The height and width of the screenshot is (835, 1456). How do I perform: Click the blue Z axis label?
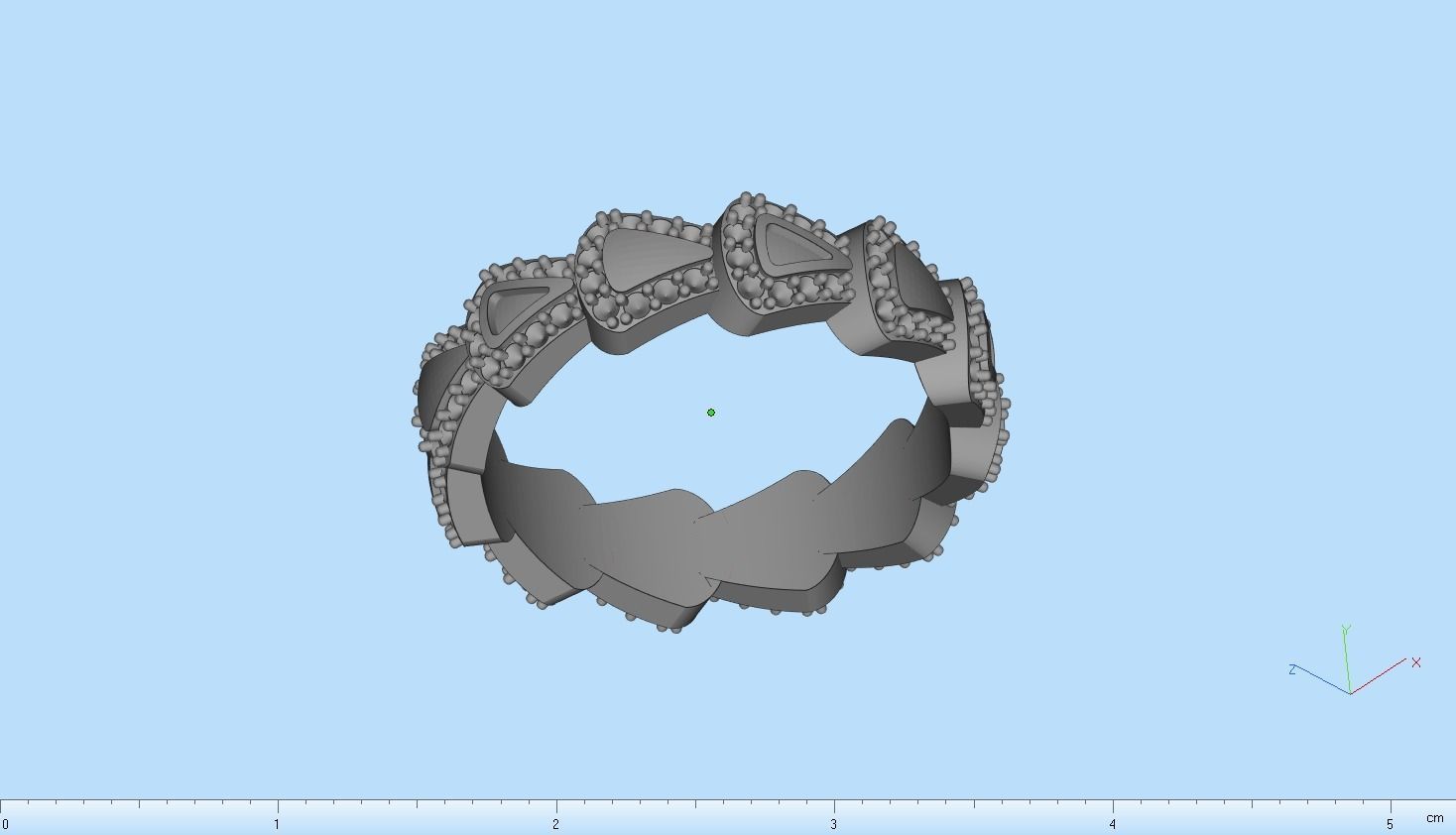click(x=1292, y=670)
